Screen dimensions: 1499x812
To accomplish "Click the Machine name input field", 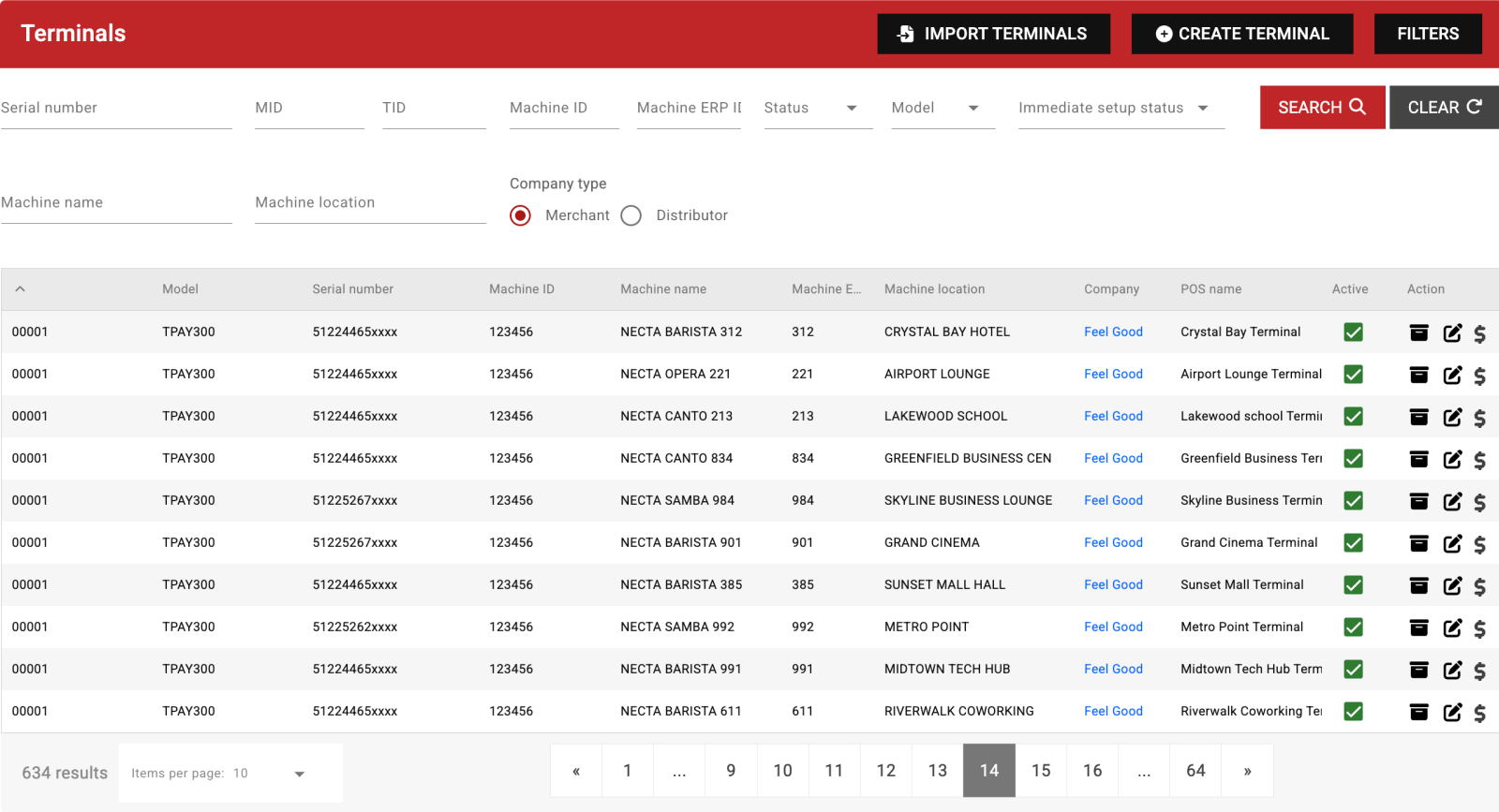I will coord(116,202).
